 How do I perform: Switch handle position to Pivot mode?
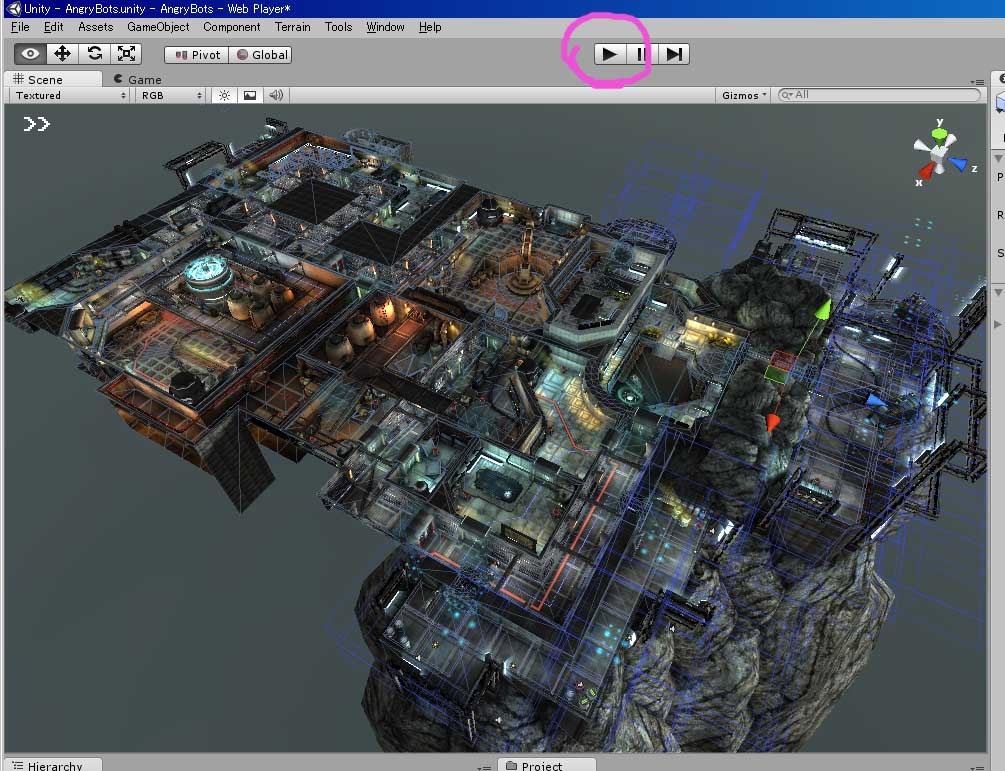coord(196,55)
